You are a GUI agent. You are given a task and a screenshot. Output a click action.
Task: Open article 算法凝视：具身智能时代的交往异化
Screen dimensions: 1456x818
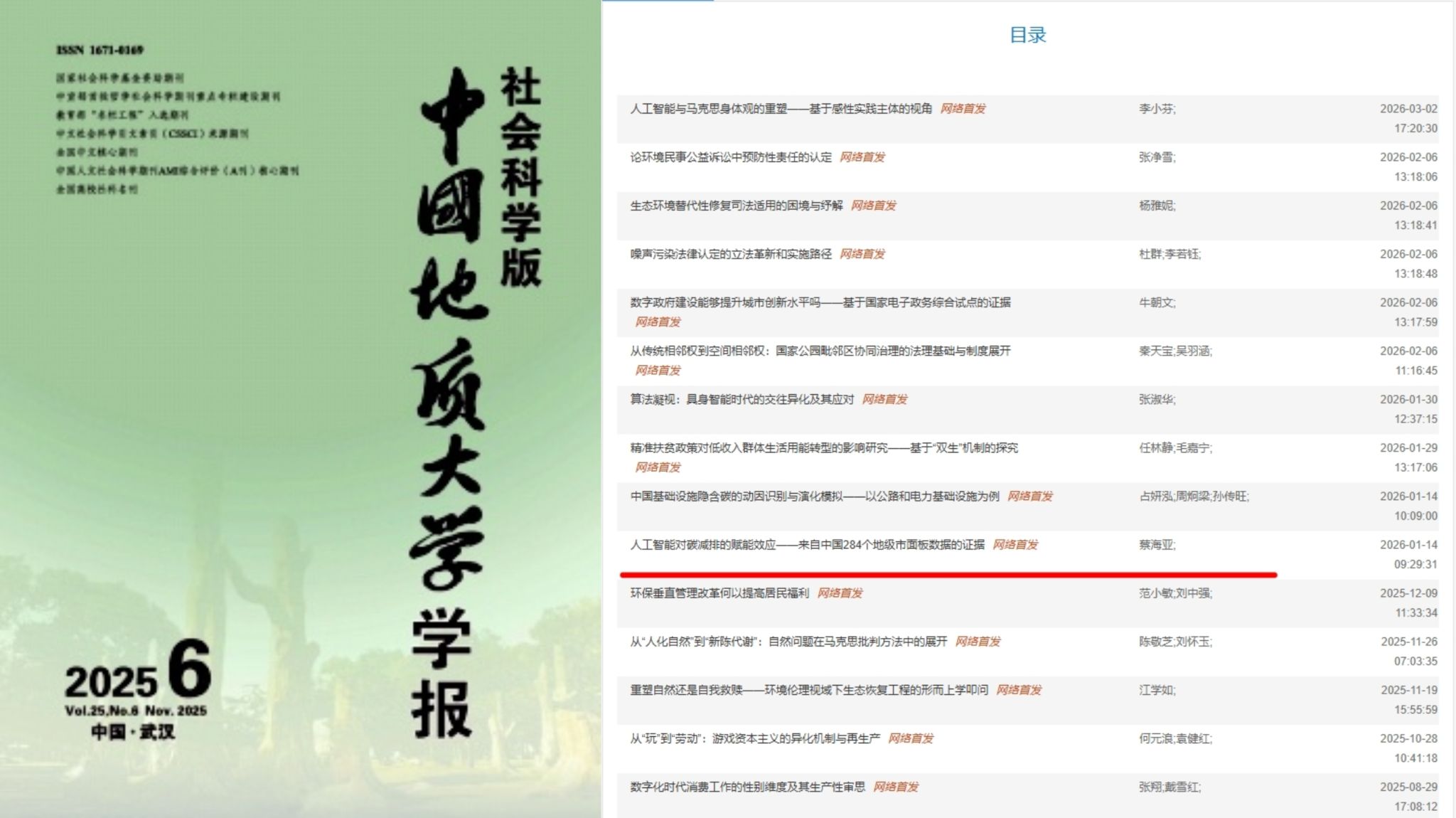(x=742, y=399)
